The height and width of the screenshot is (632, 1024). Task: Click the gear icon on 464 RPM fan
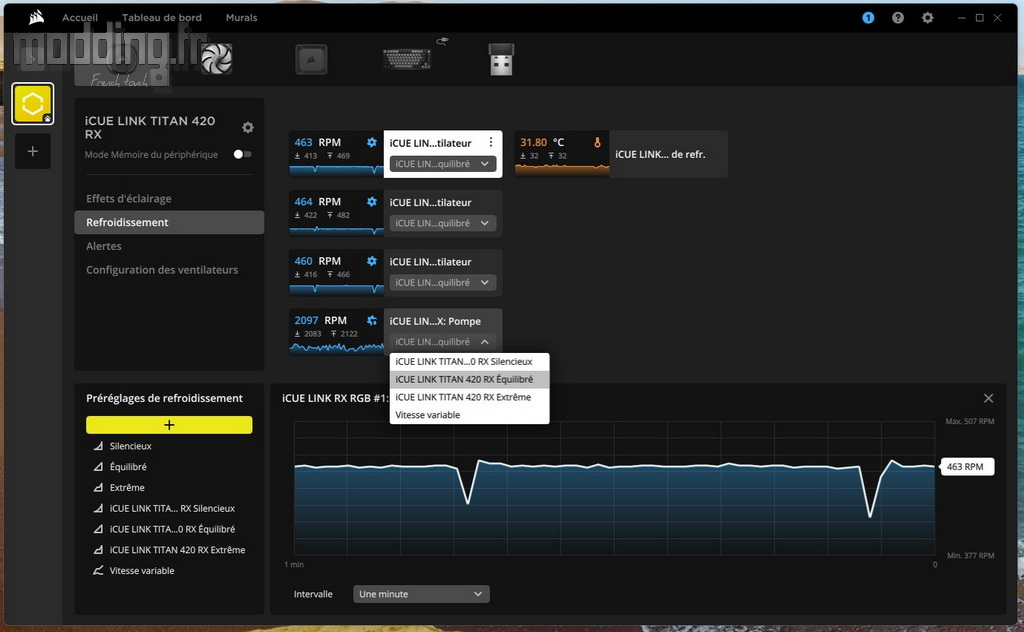pos(372,202)
